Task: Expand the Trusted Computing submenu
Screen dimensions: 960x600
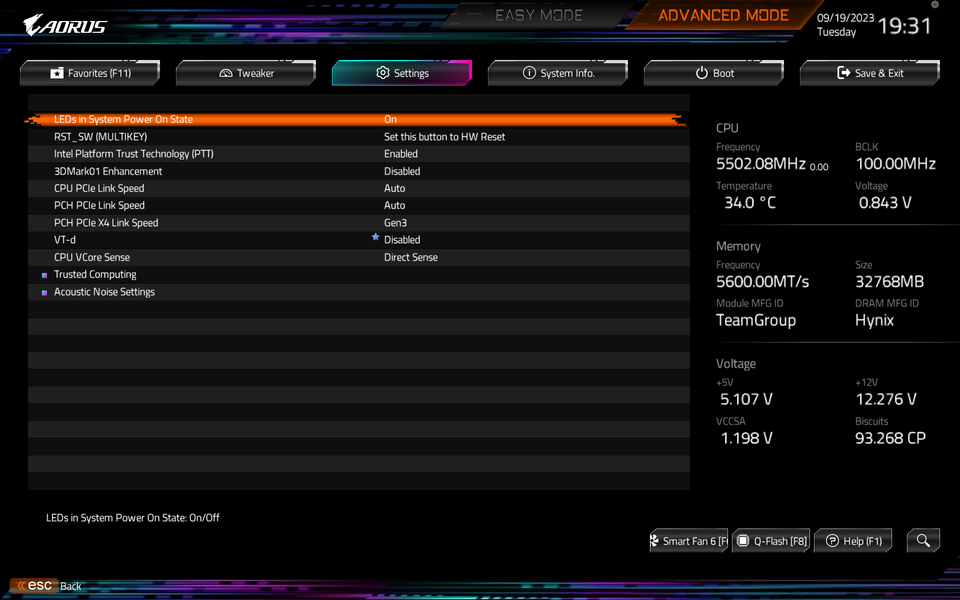Action: 95,274
